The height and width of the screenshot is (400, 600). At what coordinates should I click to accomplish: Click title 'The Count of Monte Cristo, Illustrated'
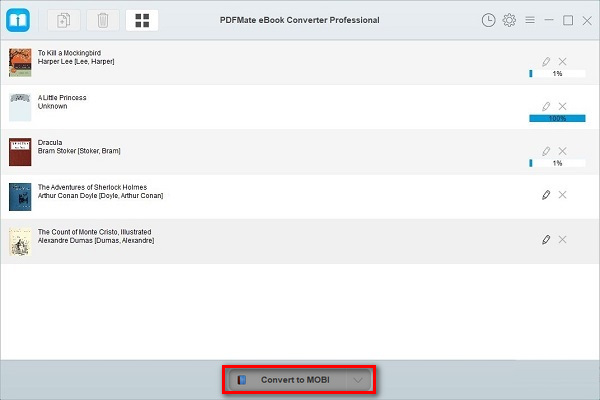click(x=95, y=232)
